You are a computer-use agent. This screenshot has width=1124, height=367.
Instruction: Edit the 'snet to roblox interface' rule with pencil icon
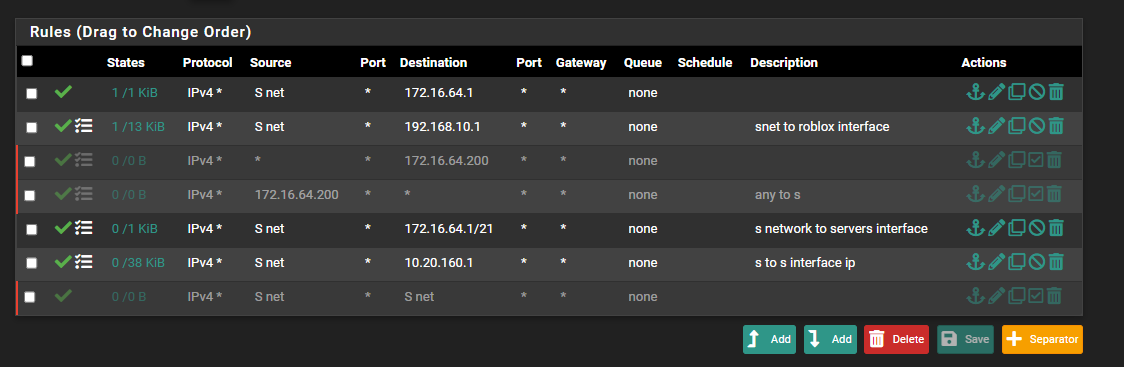pyautogui.click(x=996, y=127)
